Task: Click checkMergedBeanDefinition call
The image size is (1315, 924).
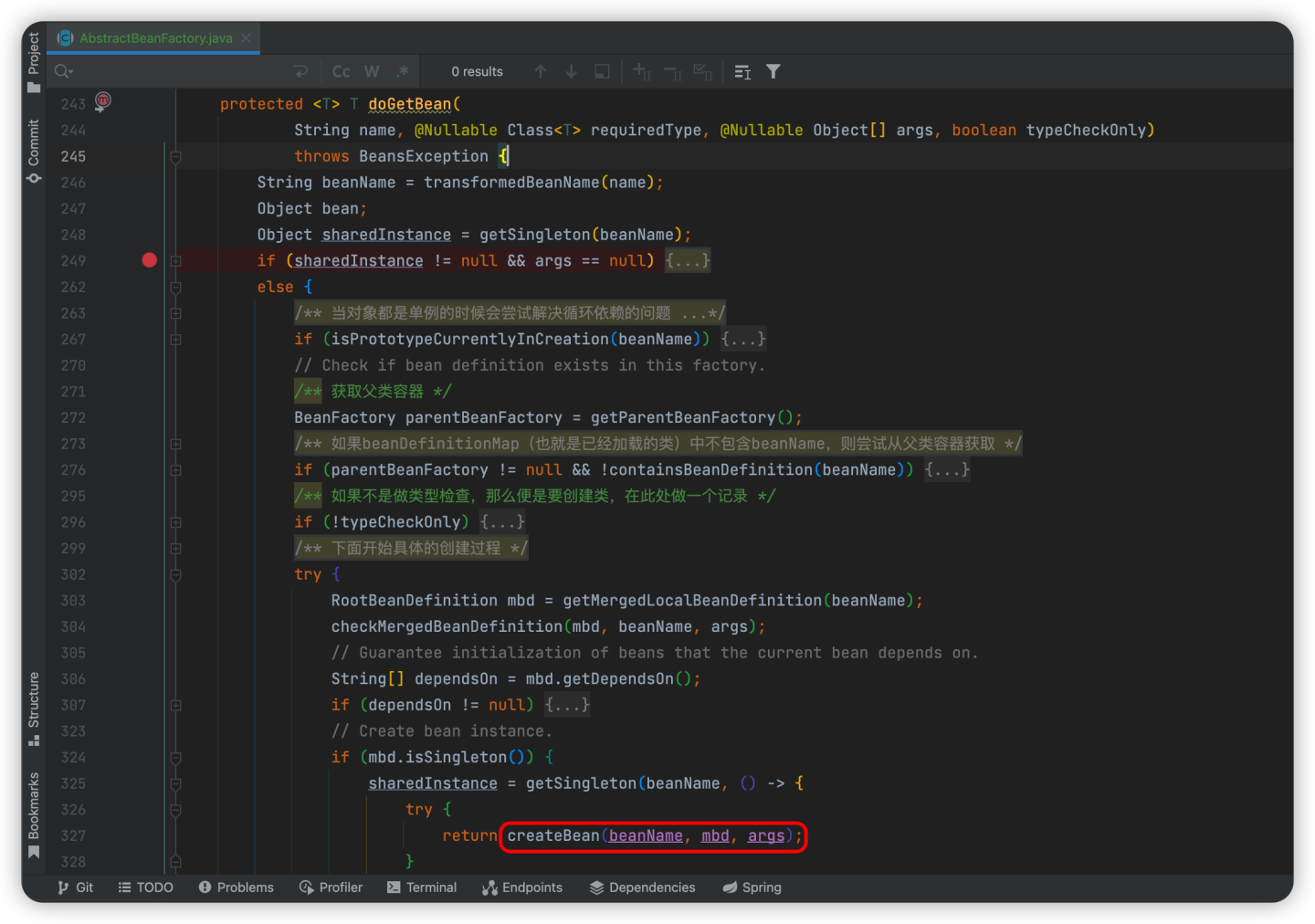Action: (447, 626)
